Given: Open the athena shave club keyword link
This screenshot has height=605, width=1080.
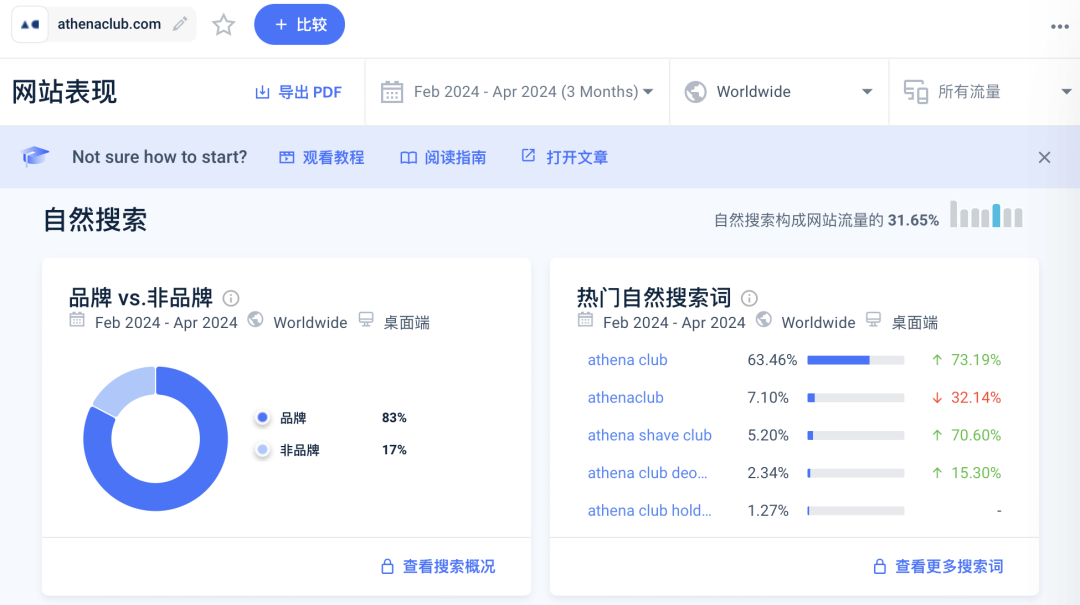Looking at the screenshot, I should pyautogui.click(x=650, y=435).
